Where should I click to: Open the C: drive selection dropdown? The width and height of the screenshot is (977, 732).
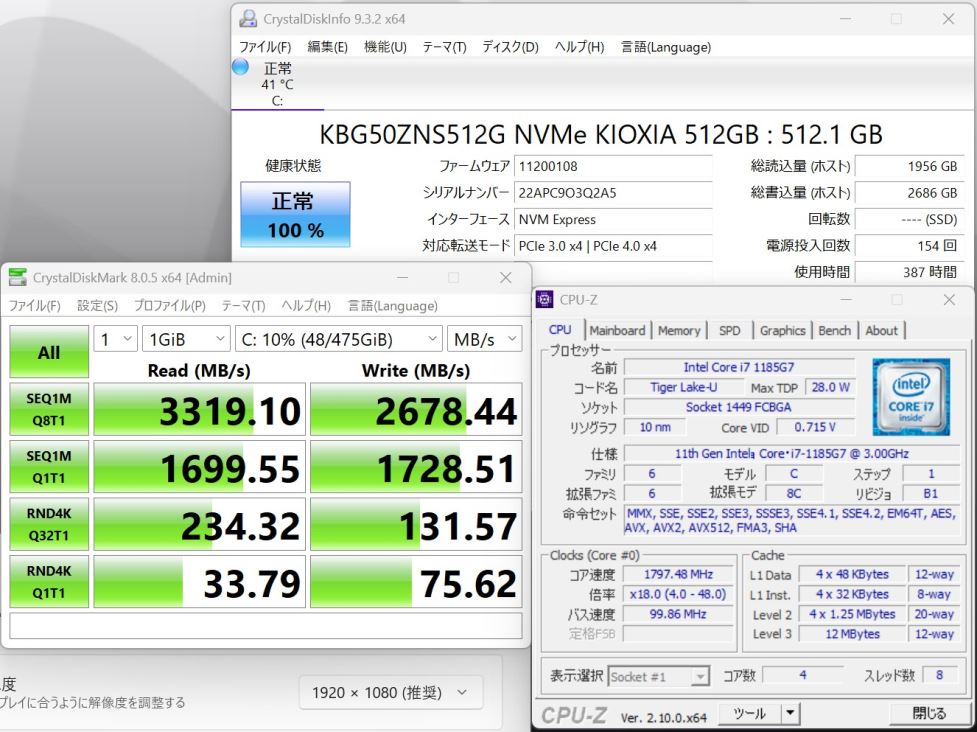(338, 340)
